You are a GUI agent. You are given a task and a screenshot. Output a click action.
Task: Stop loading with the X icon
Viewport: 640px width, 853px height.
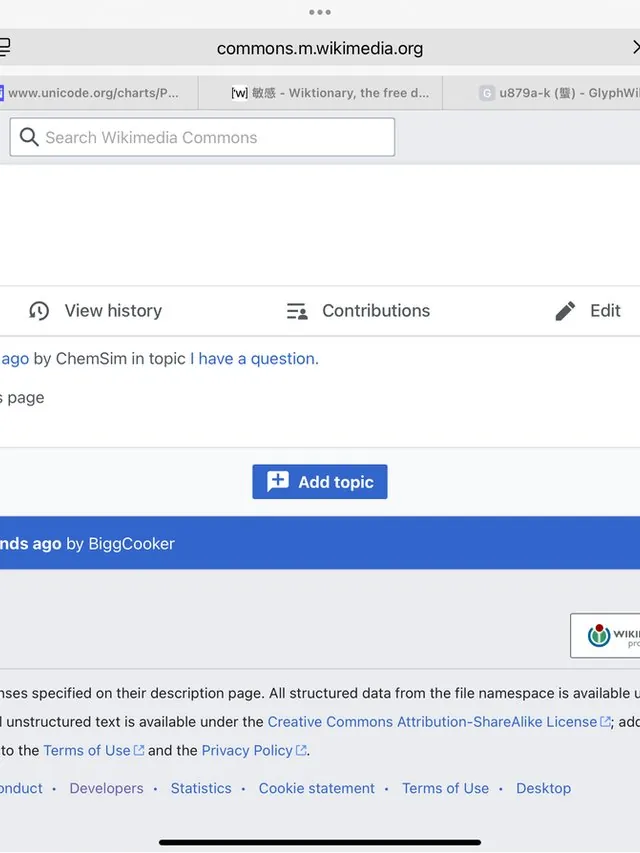tap(636, 47)
